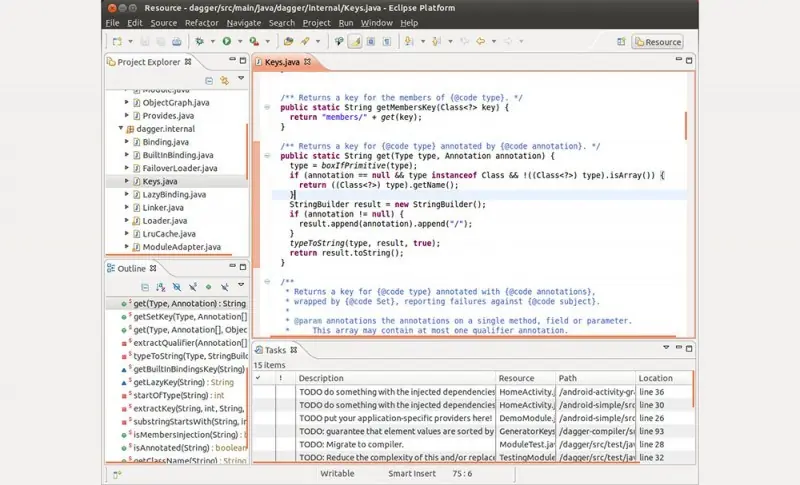Select FailoverLoader.java in Project Explorer
The image size is (800, 485).
[180, 168]
